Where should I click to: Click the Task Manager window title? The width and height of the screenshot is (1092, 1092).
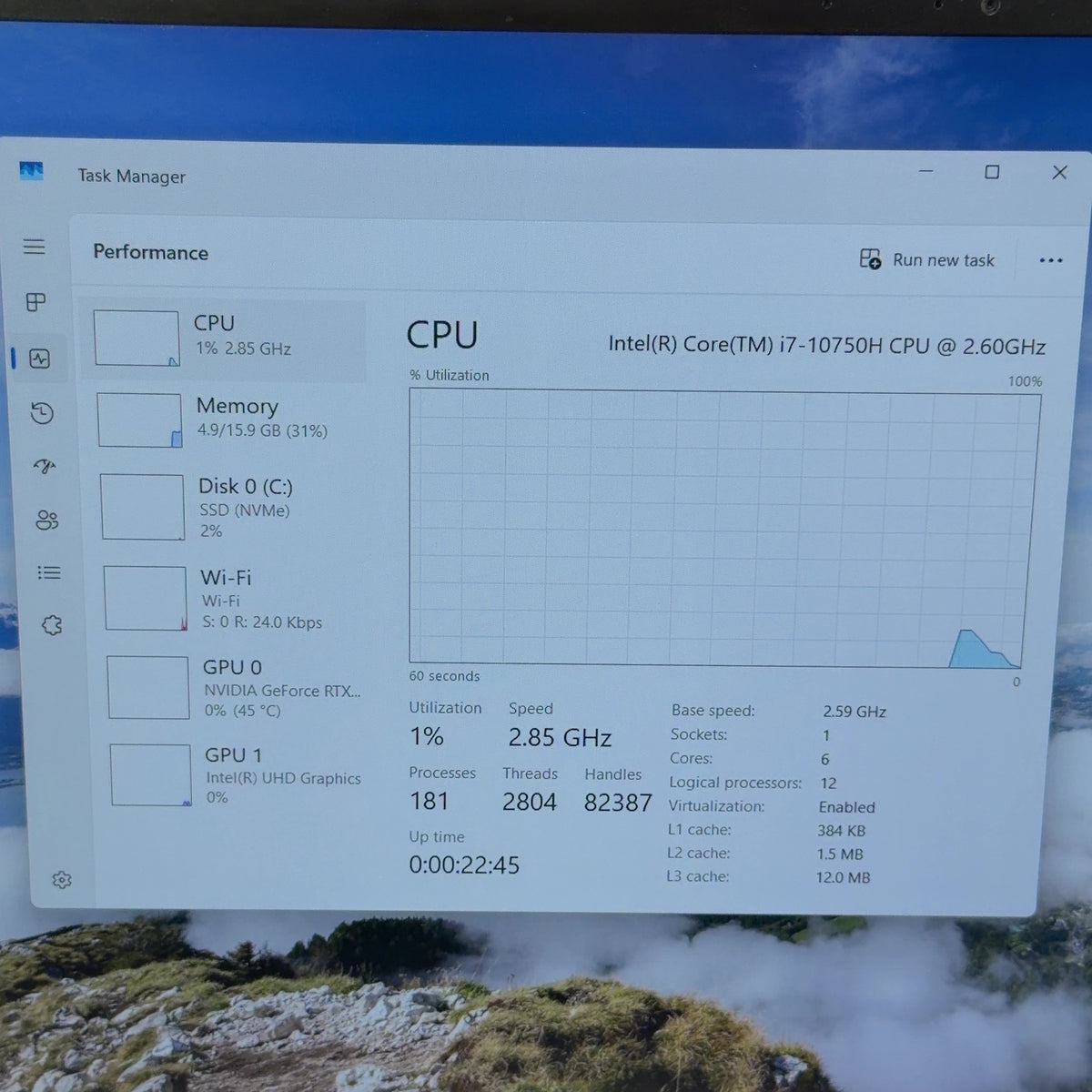[x=132, y=177]
